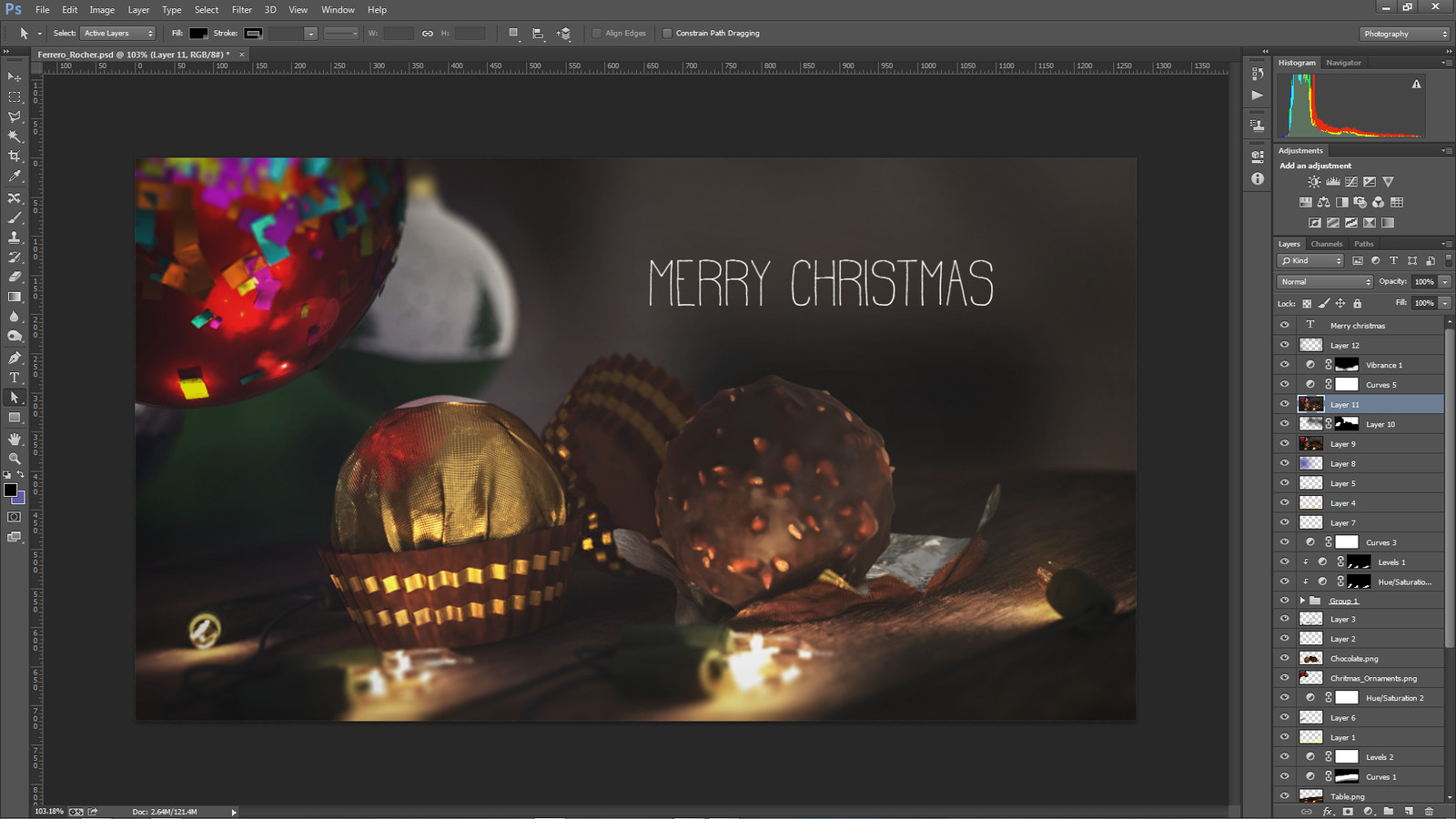The height and width of the screenshot is (819, 1456).
Task: Add a Color Balance adjustment
Action: tap(1324, 202)
